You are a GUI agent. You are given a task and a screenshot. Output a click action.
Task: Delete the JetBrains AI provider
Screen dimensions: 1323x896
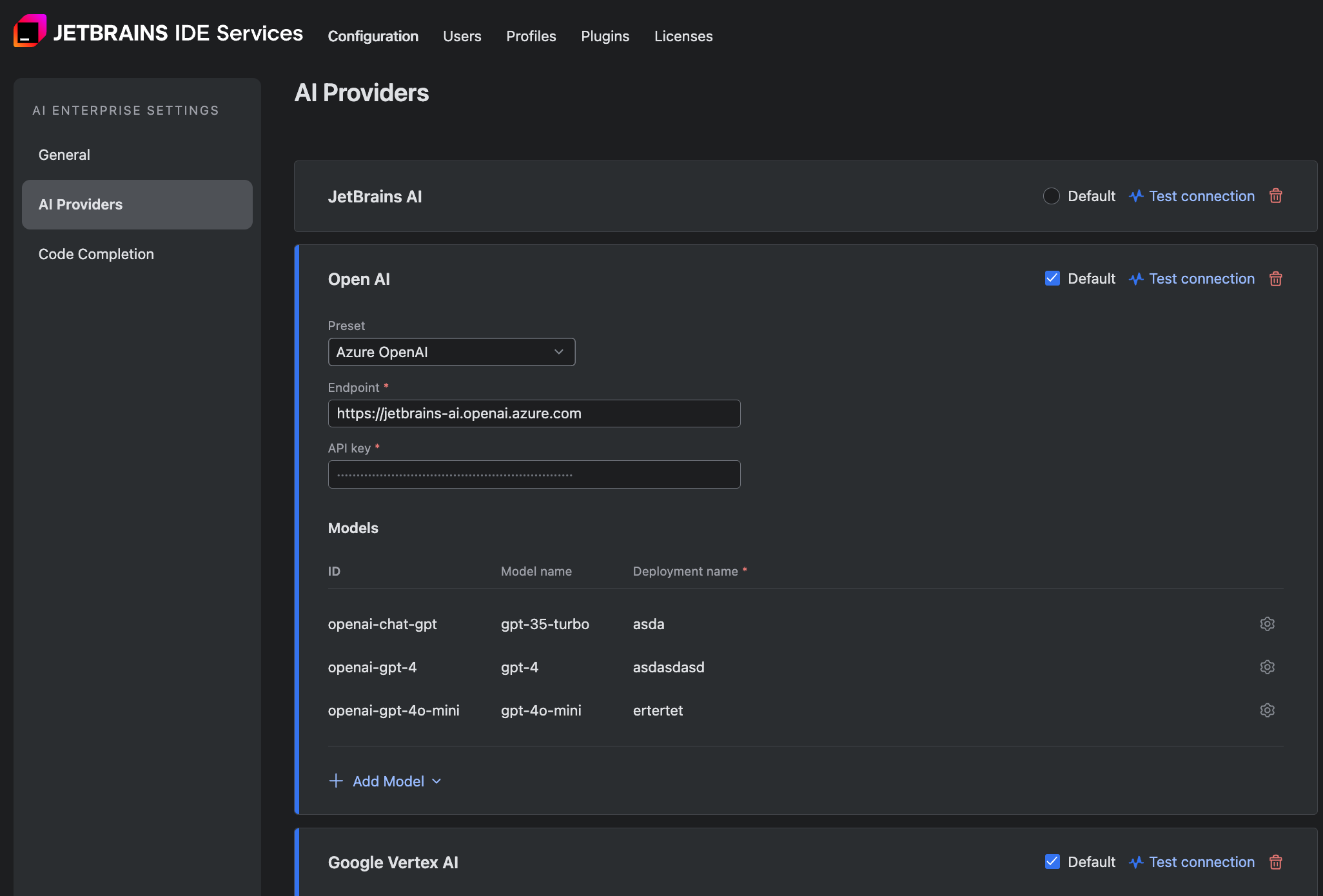click(1276, 196)
